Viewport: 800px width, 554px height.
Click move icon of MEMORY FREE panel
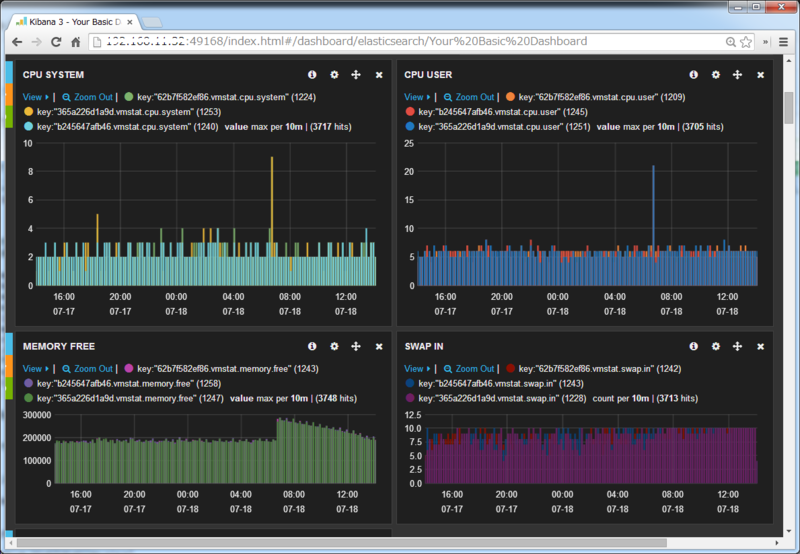(x=356, y=346)
